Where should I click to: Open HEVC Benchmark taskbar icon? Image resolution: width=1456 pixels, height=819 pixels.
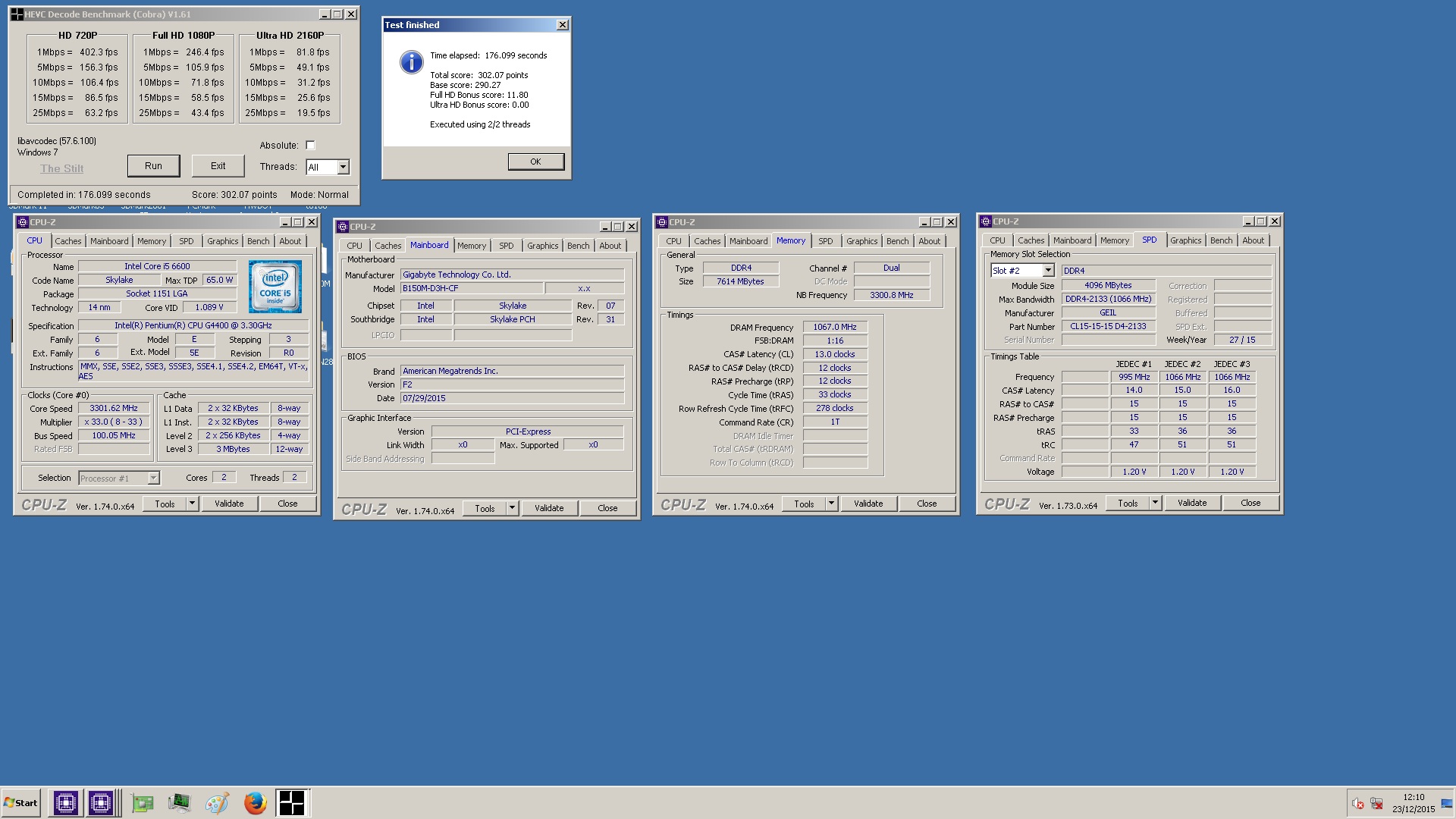pyautogui.click(x=291, y=802)
